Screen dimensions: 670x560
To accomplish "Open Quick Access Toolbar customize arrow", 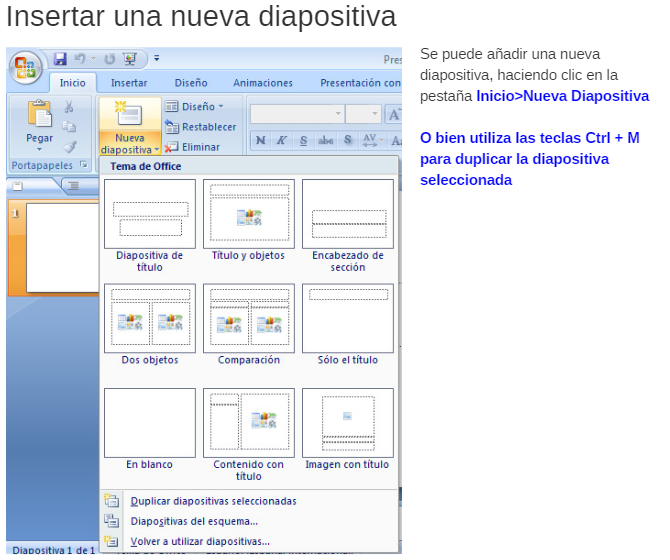I will 157,58.
